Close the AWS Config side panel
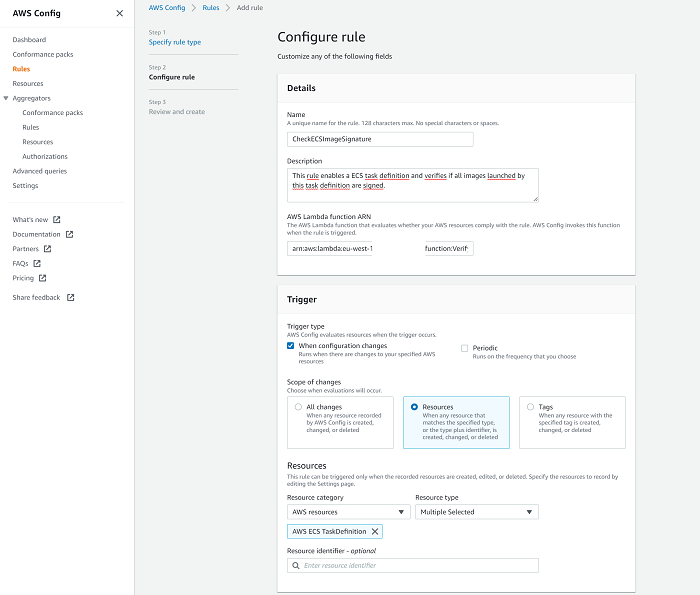Viewport: 700px width, 595px height. point(120,13)
